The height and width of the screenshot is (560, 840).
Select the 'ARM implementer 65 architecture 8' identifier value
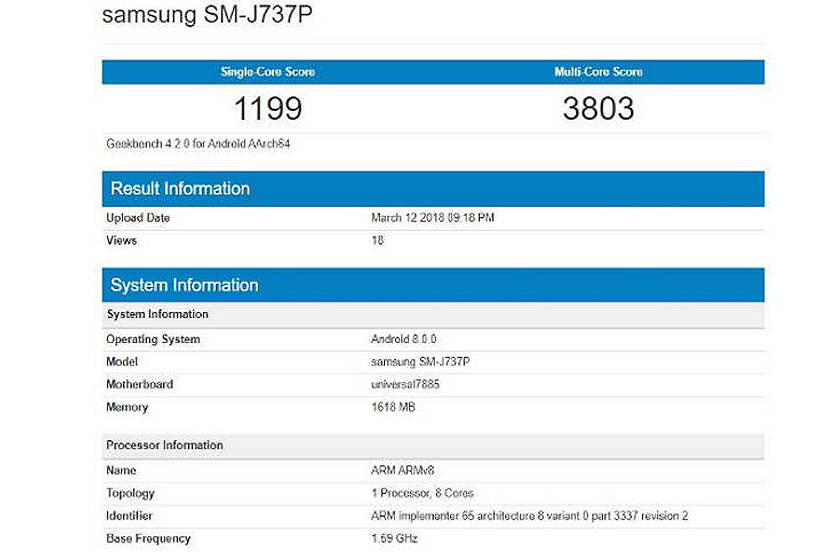pos(529,516)
